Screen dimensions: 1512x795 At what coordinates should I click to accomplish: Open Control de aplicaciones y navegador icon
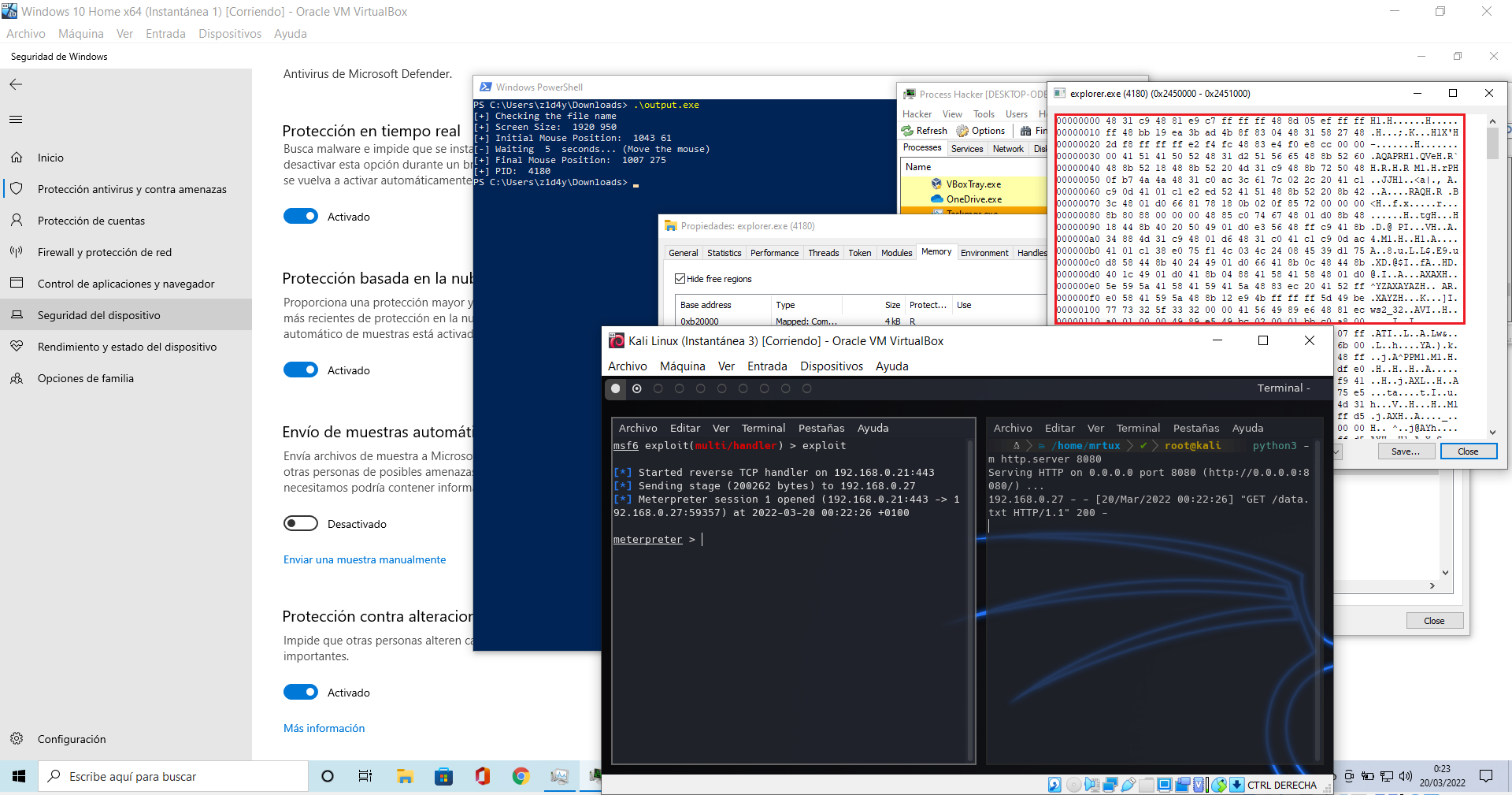17,284
